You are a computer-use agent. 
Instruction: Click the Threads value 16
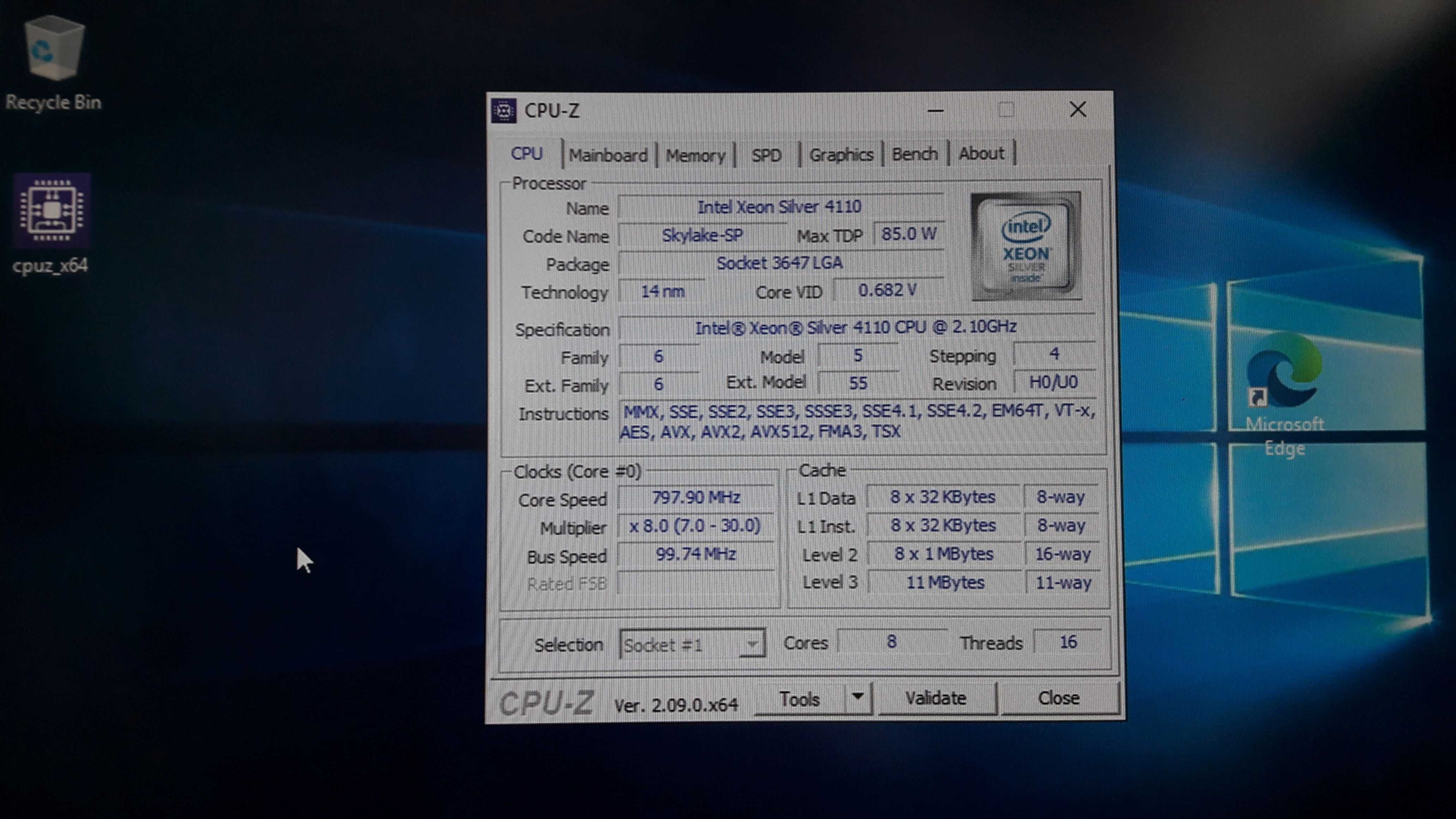point(1068,642)
